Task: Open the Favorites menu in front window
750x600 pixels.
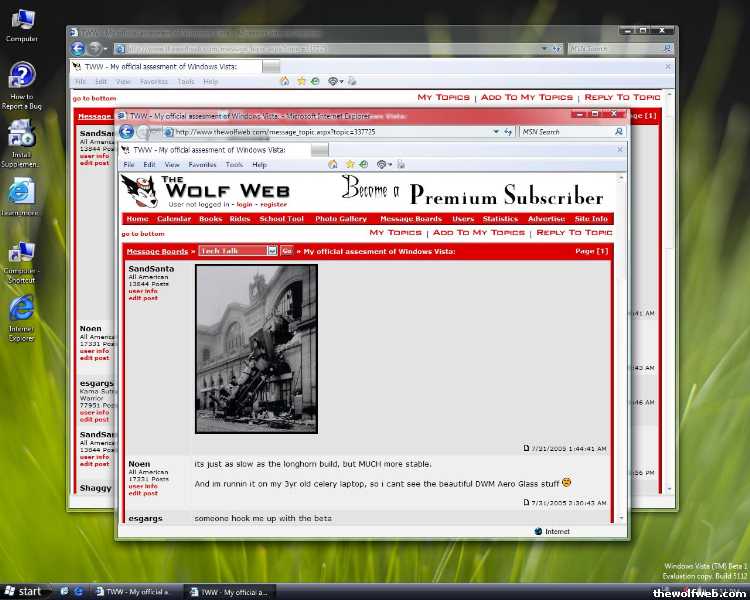Action: tap(202, 165)
